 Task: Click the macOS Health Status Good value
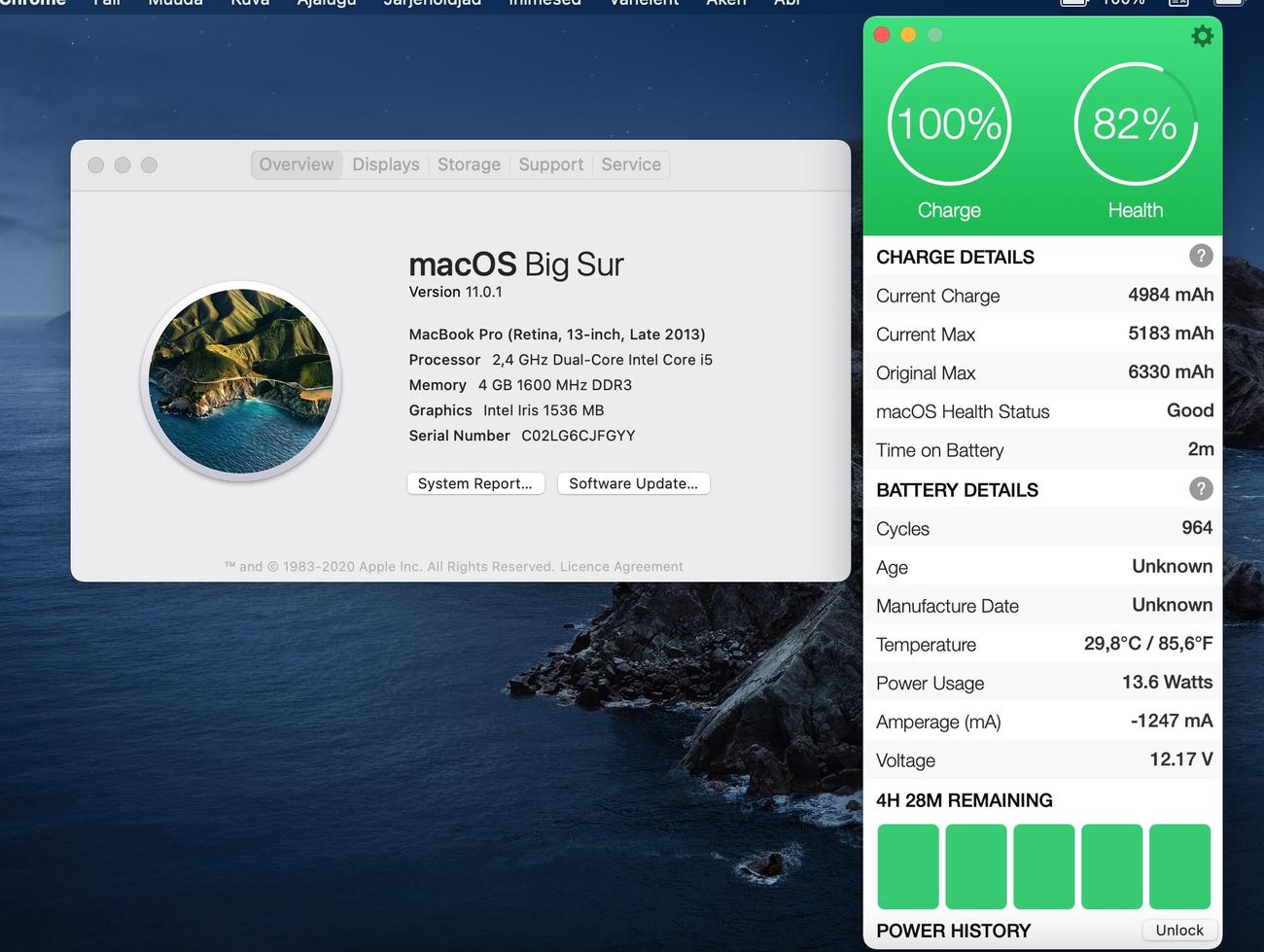tap(1190, 410)
